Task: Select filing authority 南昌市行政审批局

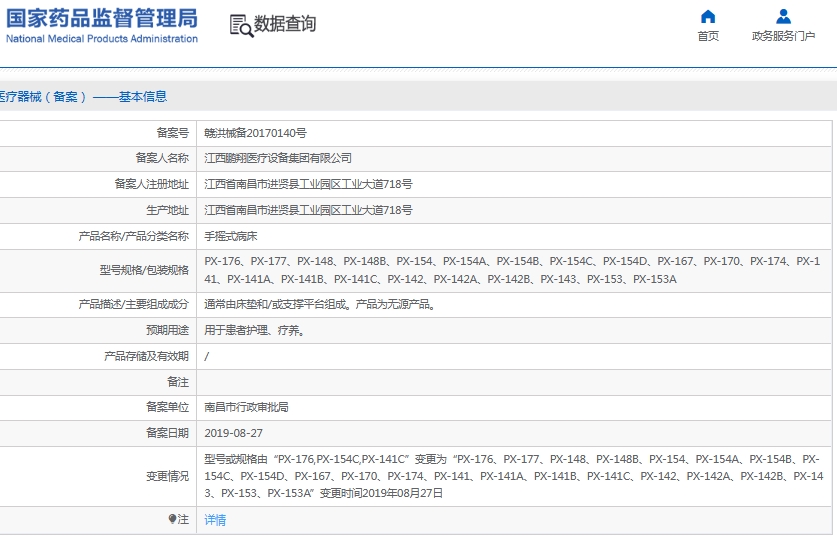Action: [x=246, y=408]
